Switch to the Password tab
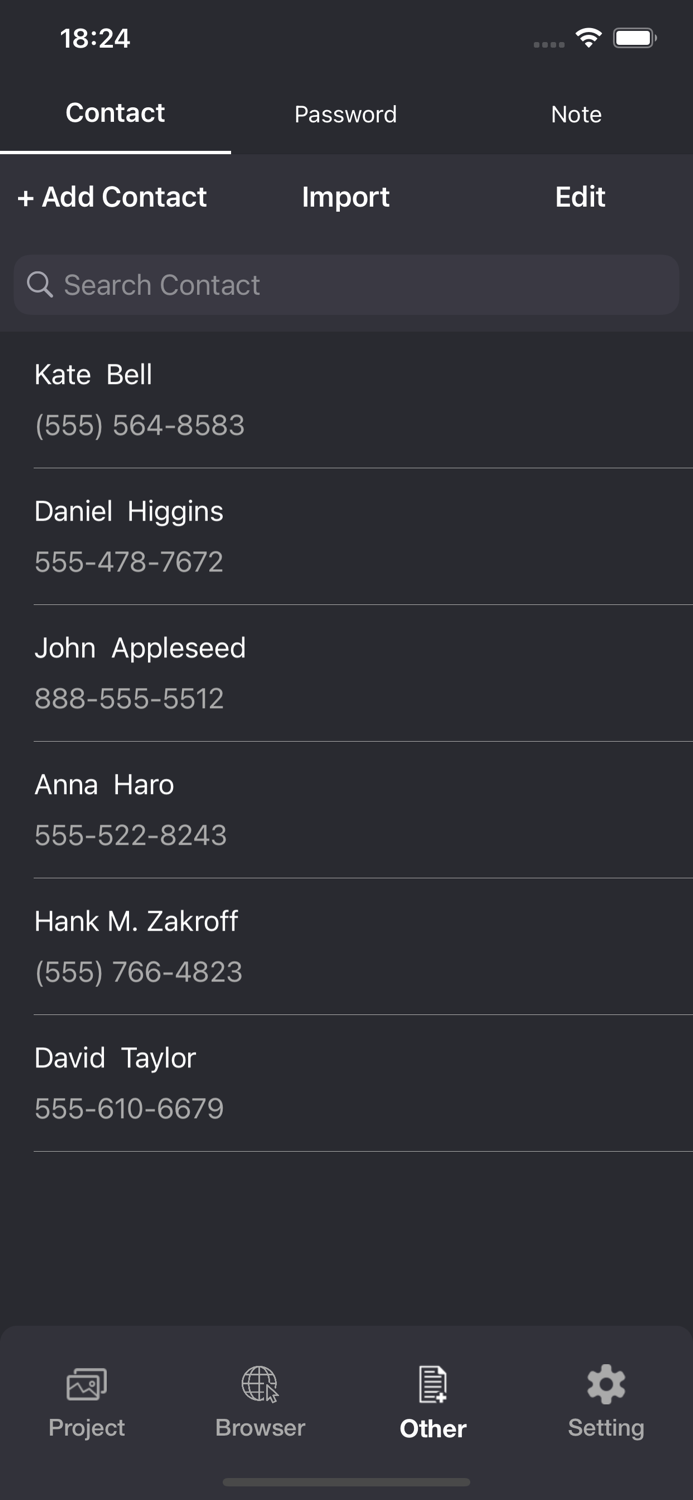The width and height of the screenshot is (693, 1500). (x=346, y=114)
